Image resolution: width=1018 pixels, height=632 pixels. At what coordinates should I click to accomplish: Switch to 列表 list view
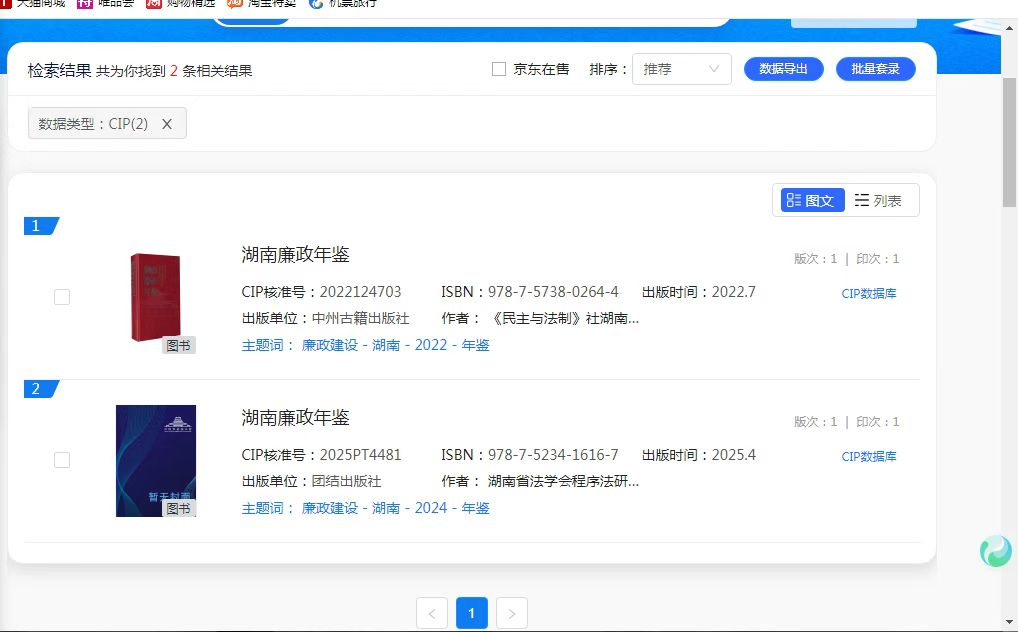point(879,201)
